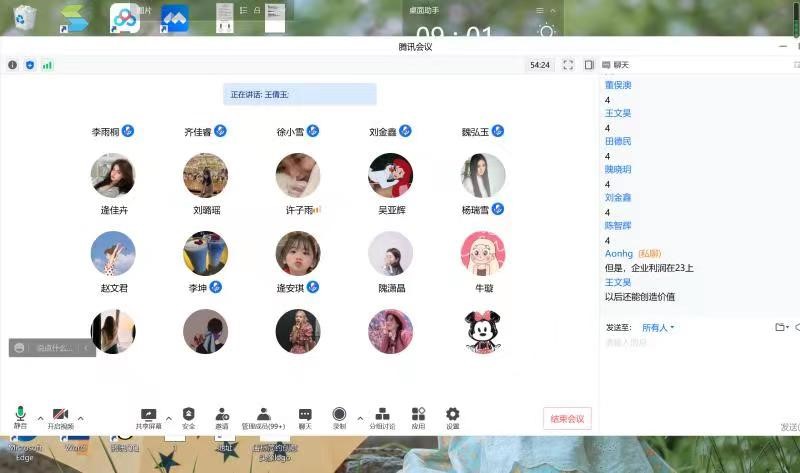Open Manage Members (管理成员) panel
The height and width of the screenshot is (473, 800).
coord(263,415)
